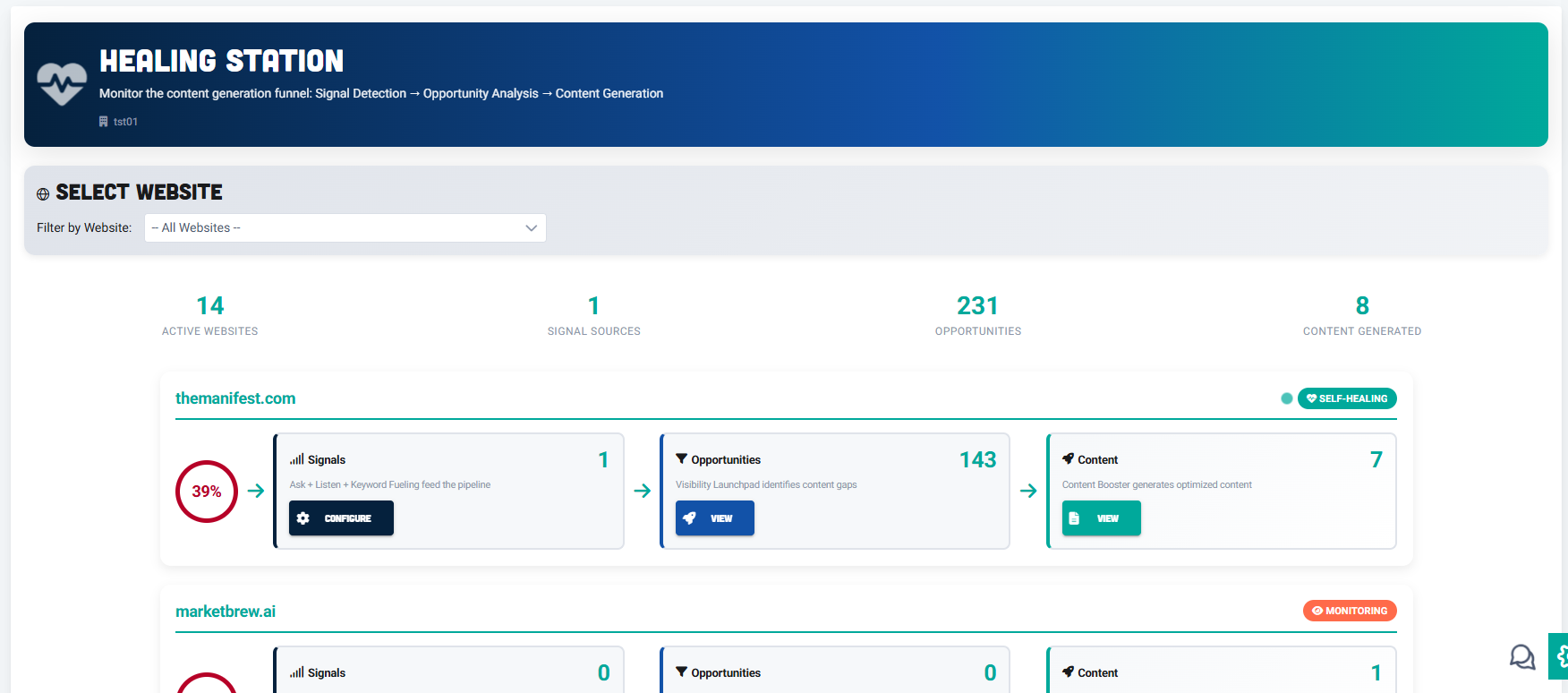The width and height of the screenshot is (1568, 693).
Task: Click the 231 Opportunities stat
Action: click(x=978, y=317)
